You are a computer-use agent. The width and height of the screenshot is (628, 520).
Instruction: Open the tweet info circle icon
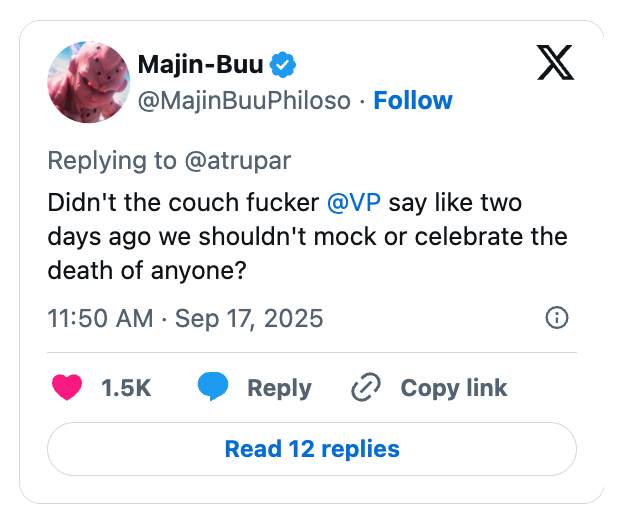coord(556,318)
